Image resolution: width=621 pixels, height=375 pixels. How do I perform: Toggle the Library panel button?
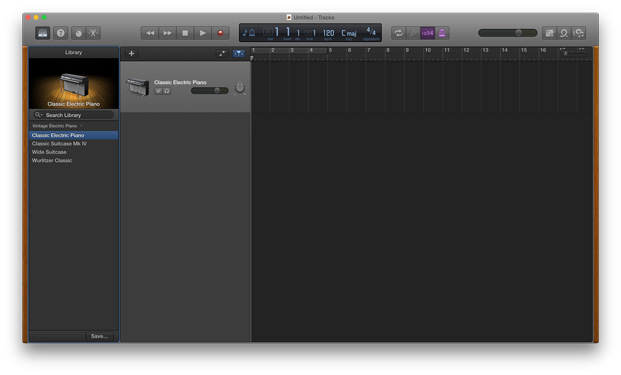[x=42, y=33]
